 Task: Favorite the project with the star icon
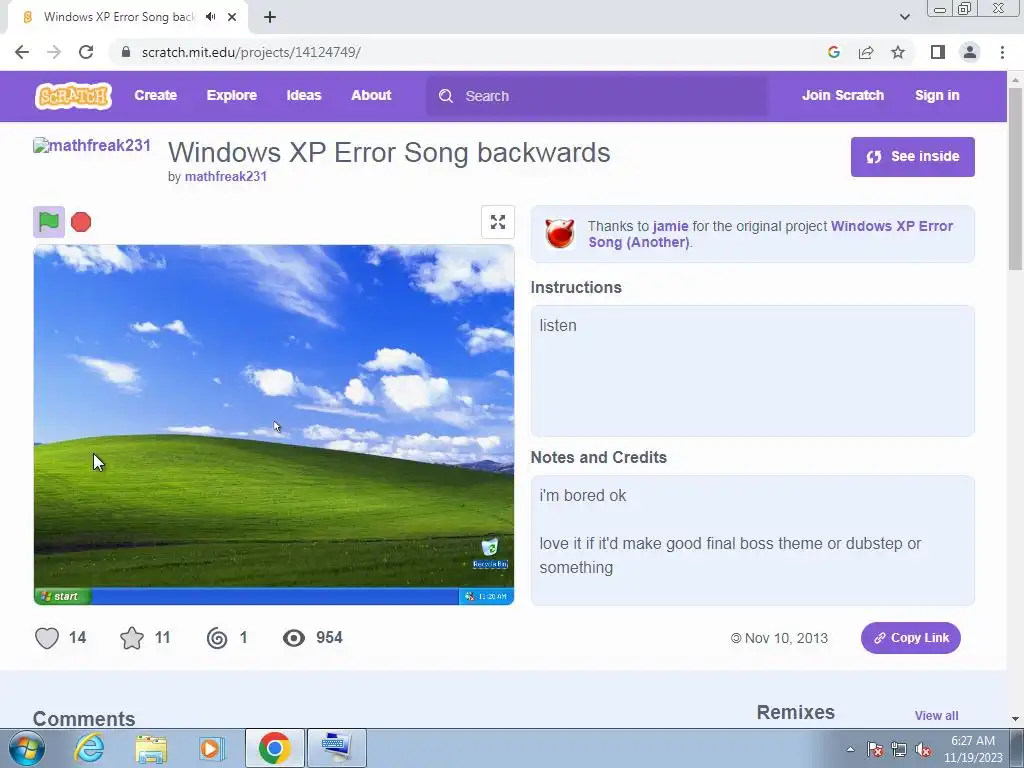[132, 638]
